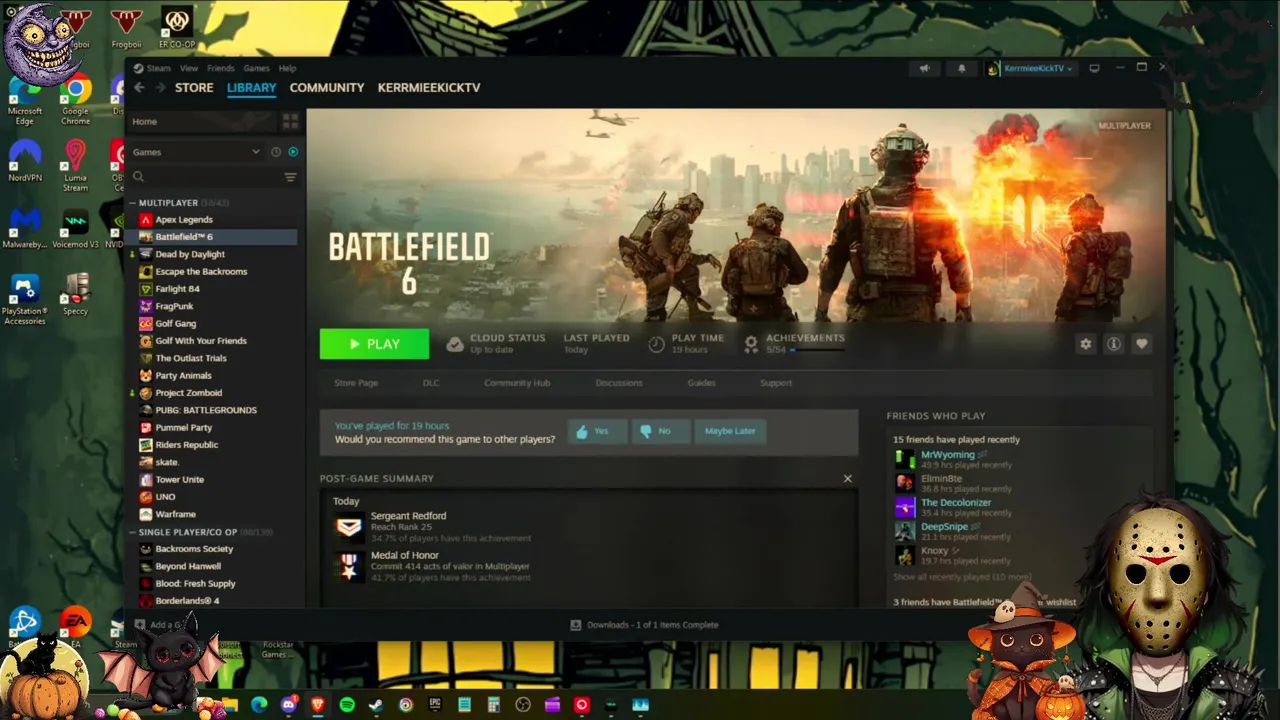Go to the COMMUNITY tab
Screen dimensions: 1280x720
tap(327, 88)
